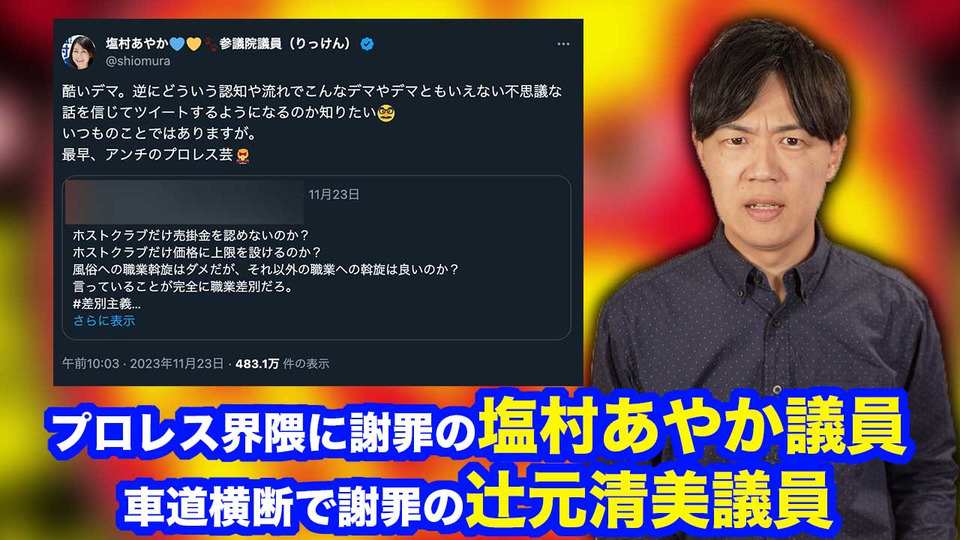Click the timestamp 午前10:03 · 2023年11月23日
The height and width of the screenshot is (540, 960).
click(143, 364)
